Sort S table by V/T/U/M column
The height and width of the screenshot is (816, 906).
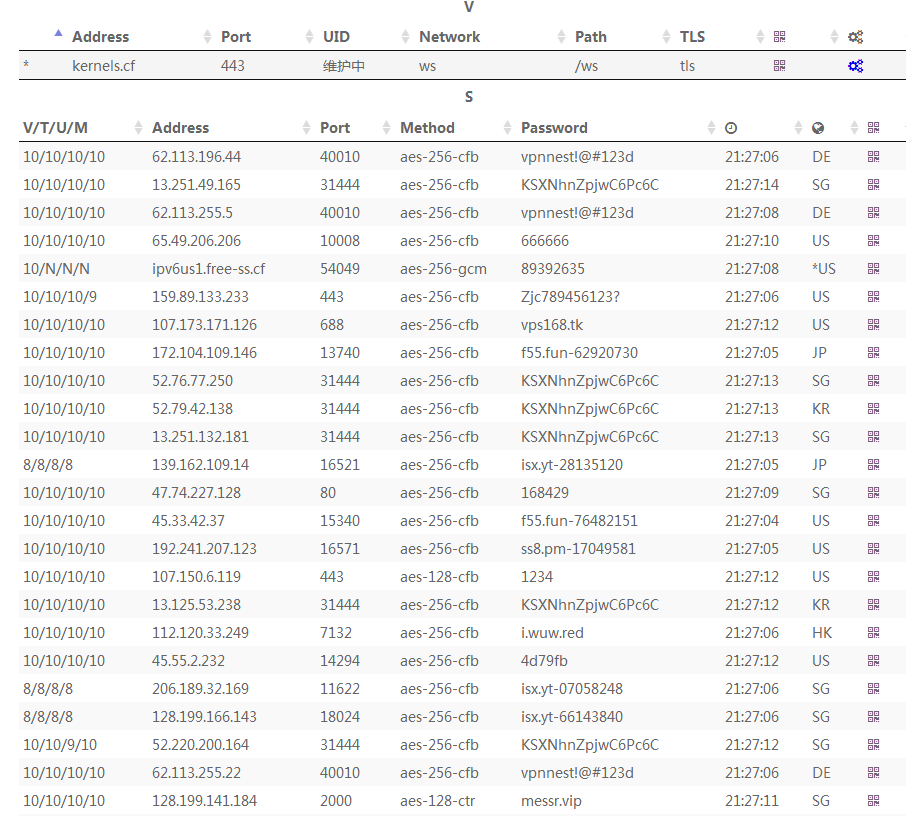(56, 128)
